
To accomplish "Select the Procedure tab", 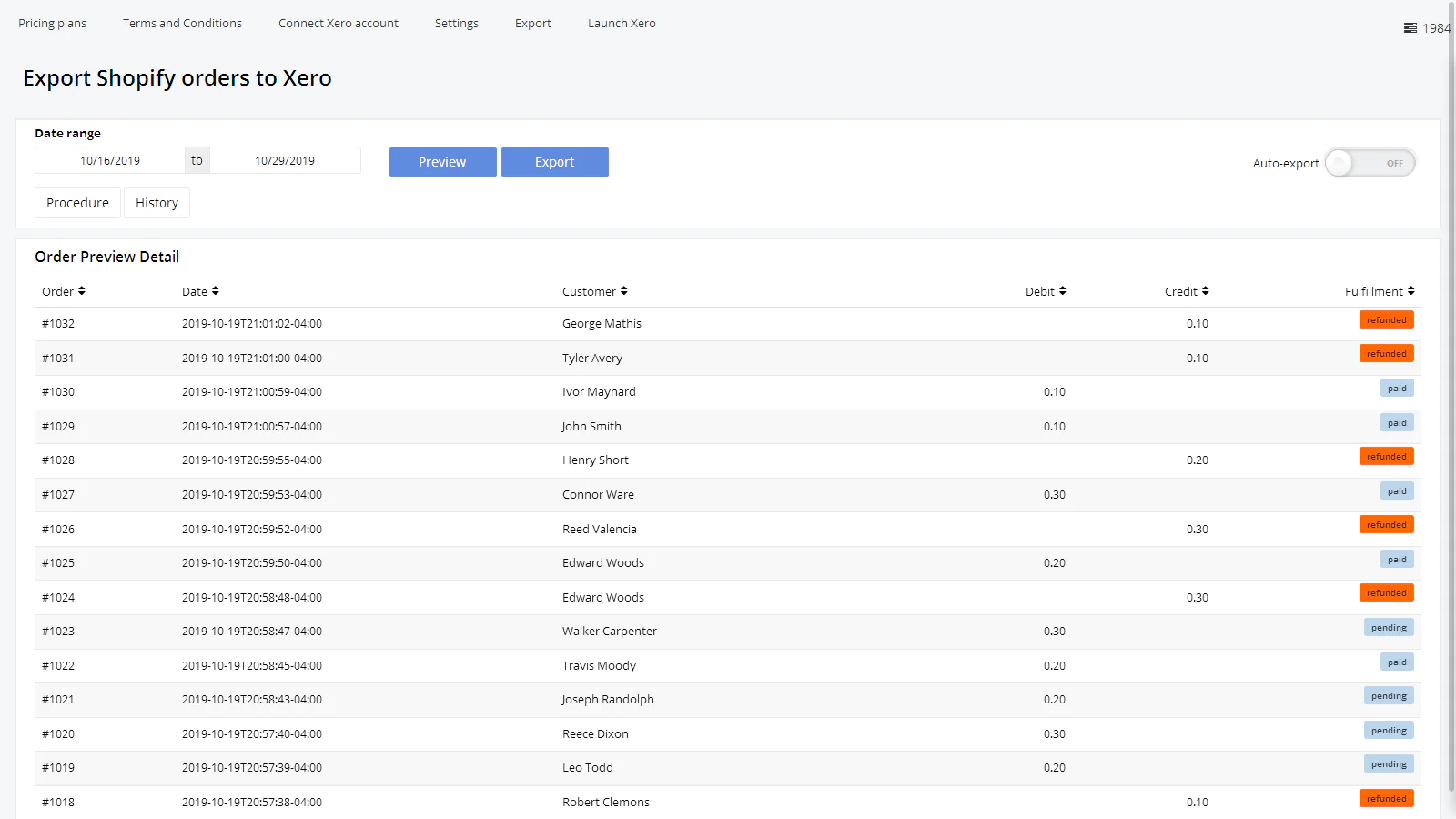I will click(x=77, y=203).
